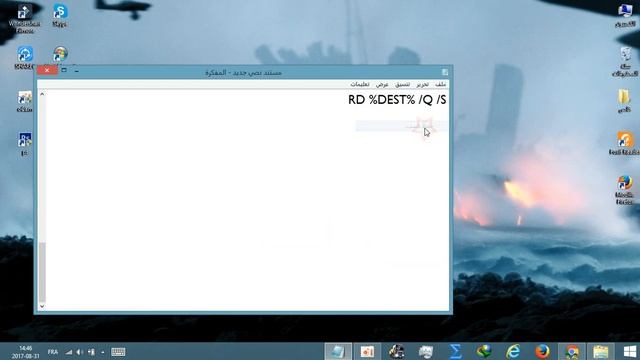The width and height of the screenshot is (640, 360).
Task: Open the Windows Start button on the taskbar
Action: click(629, 351)
